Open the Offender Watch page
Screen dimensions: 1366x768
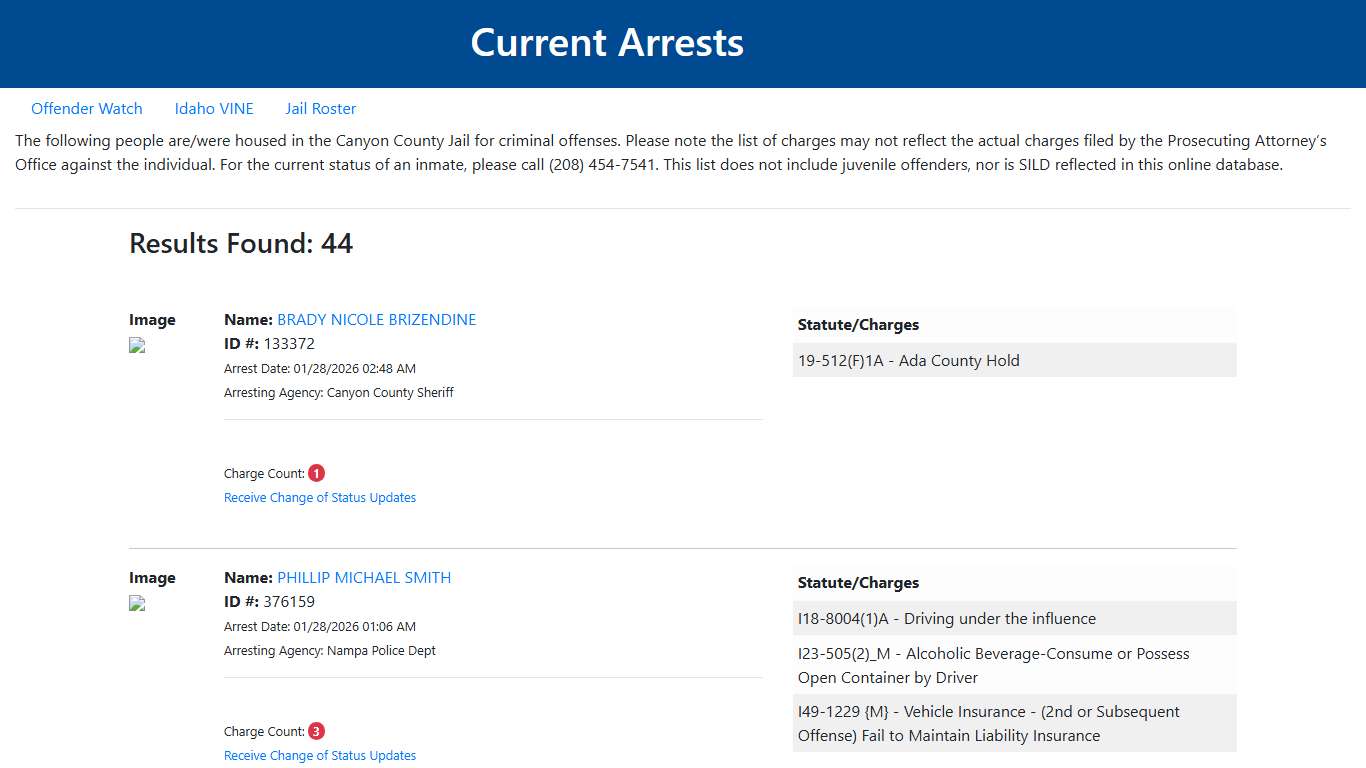click(x=87, y=108)
